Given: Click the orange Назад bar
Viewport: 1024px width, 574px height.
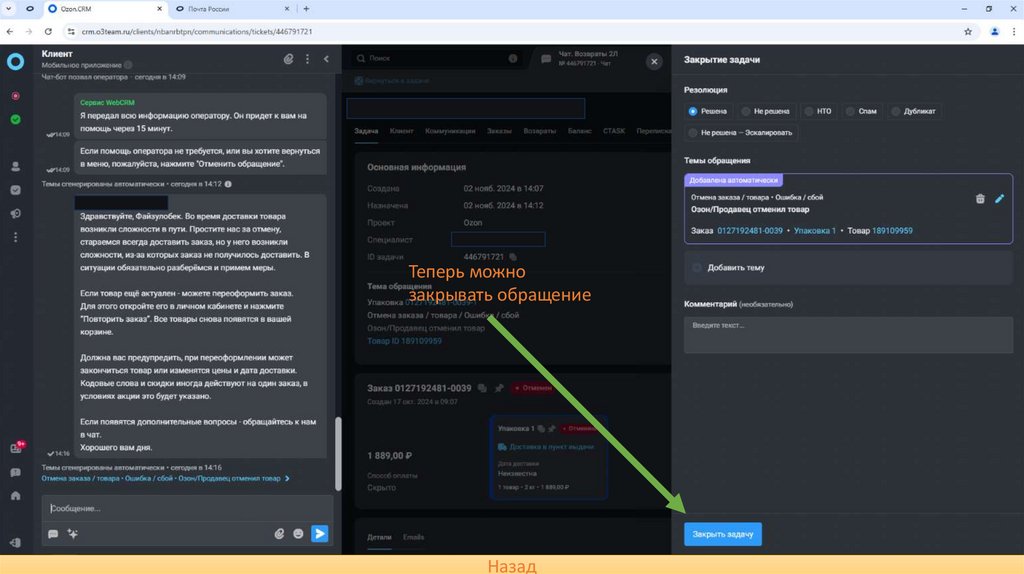Looking at the screenshot, I should click(512, 565).
